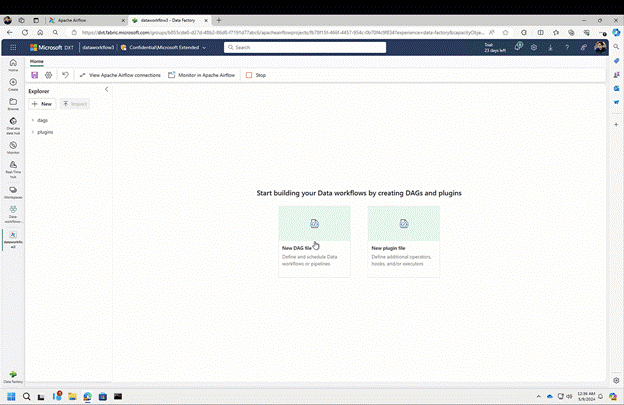The width and height of the screenshot is (624, 405).
Task: Open a new browser tab
Action: point(218,20)
